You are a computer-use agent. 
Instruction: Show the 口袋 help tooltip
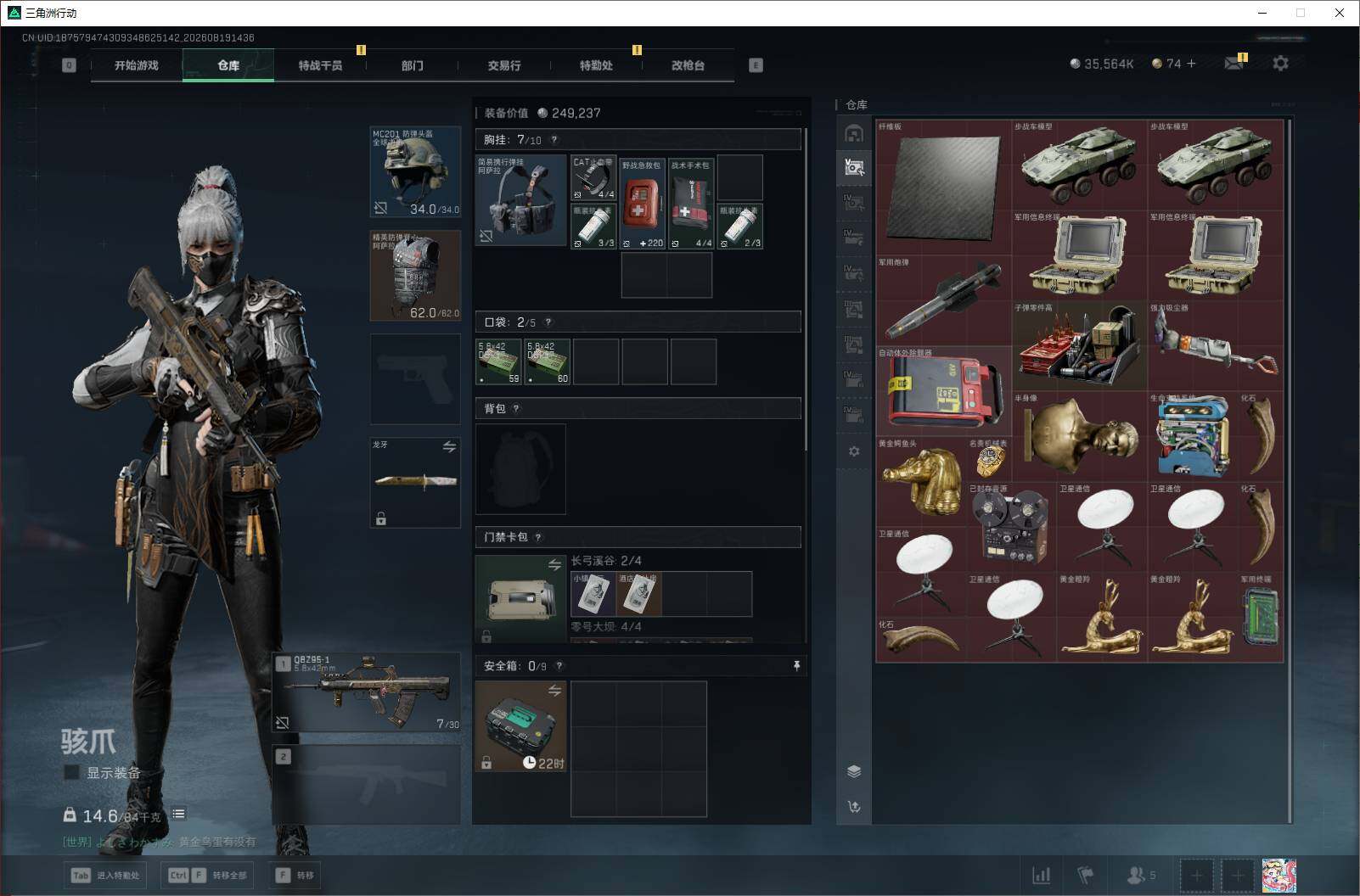pyautogui.click(x=548, y=322)
